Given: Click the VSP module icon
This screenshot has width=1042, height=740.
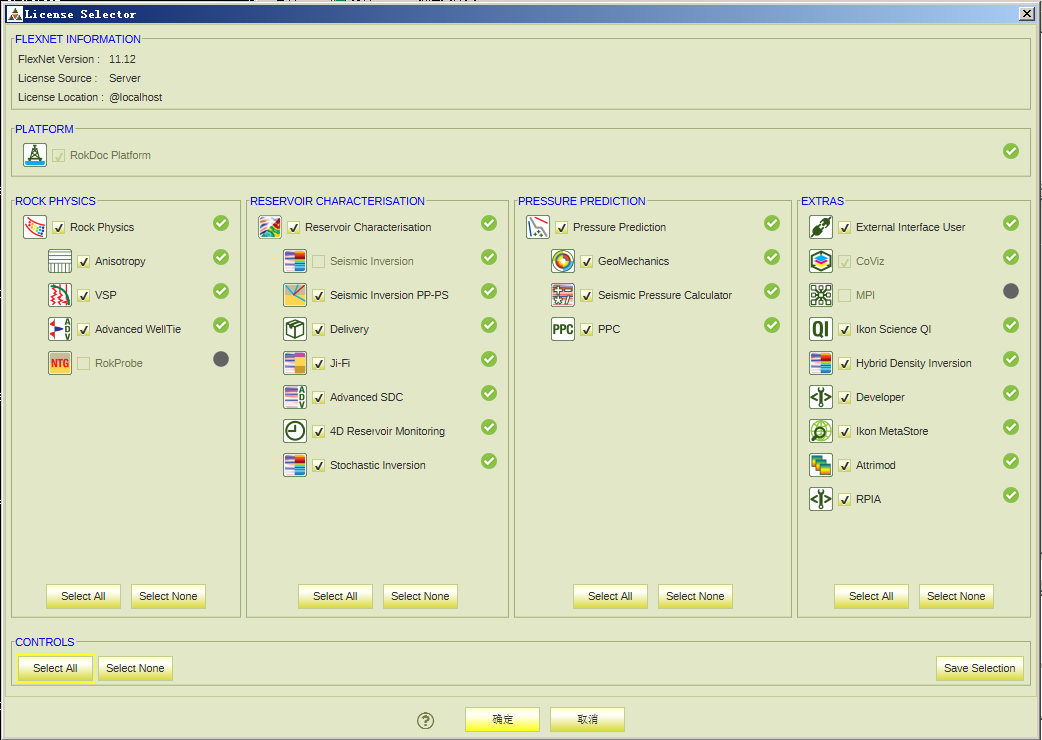Looking at the screenshot, I should (60, 295).
